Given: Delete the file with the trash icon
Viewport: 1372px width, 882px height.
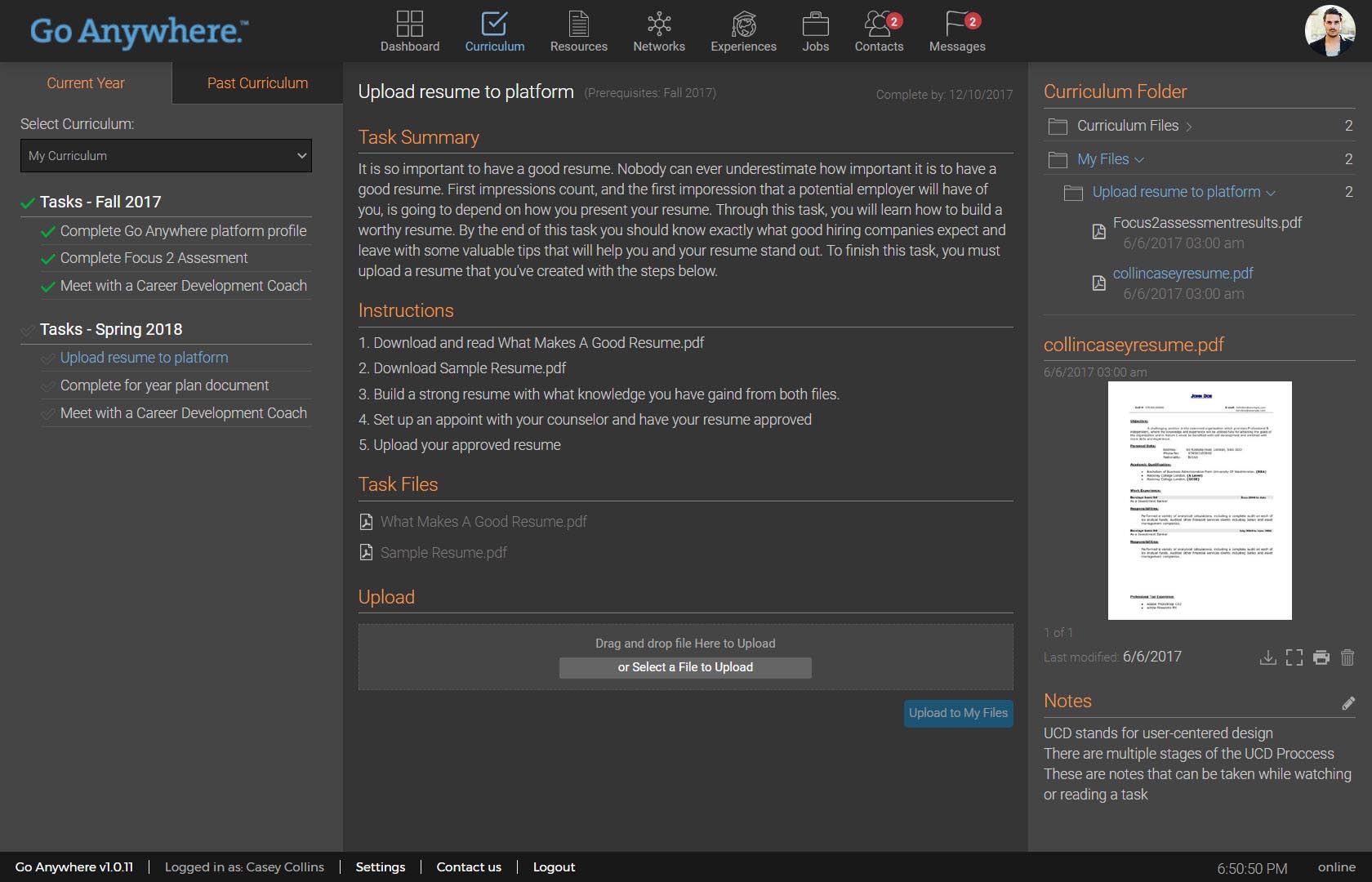Looking at the screenshot, I should point(1347,657).
